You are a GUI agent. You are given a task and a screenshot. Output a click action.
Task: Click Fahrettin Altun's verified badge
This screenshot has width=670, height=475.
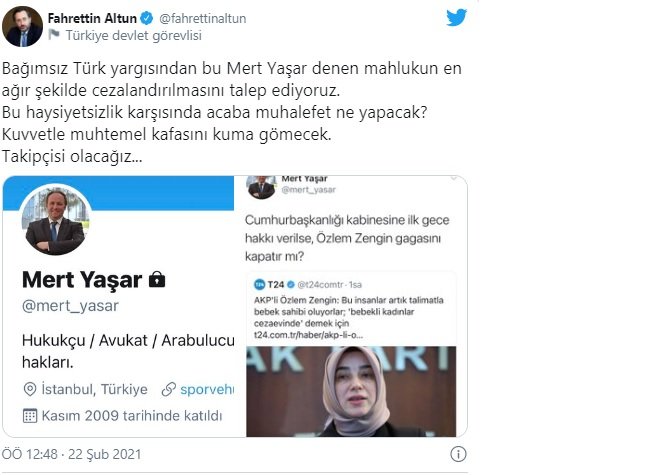(x=147, y=18)
